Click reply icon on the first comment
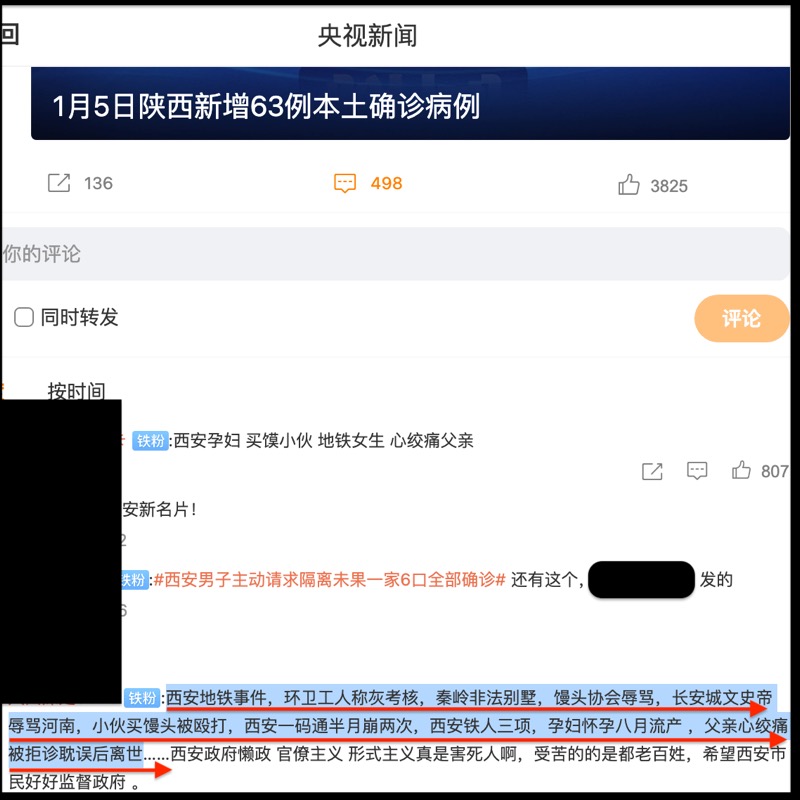The height and width of the screenshot is (800, 800). [x=697, y=470]
